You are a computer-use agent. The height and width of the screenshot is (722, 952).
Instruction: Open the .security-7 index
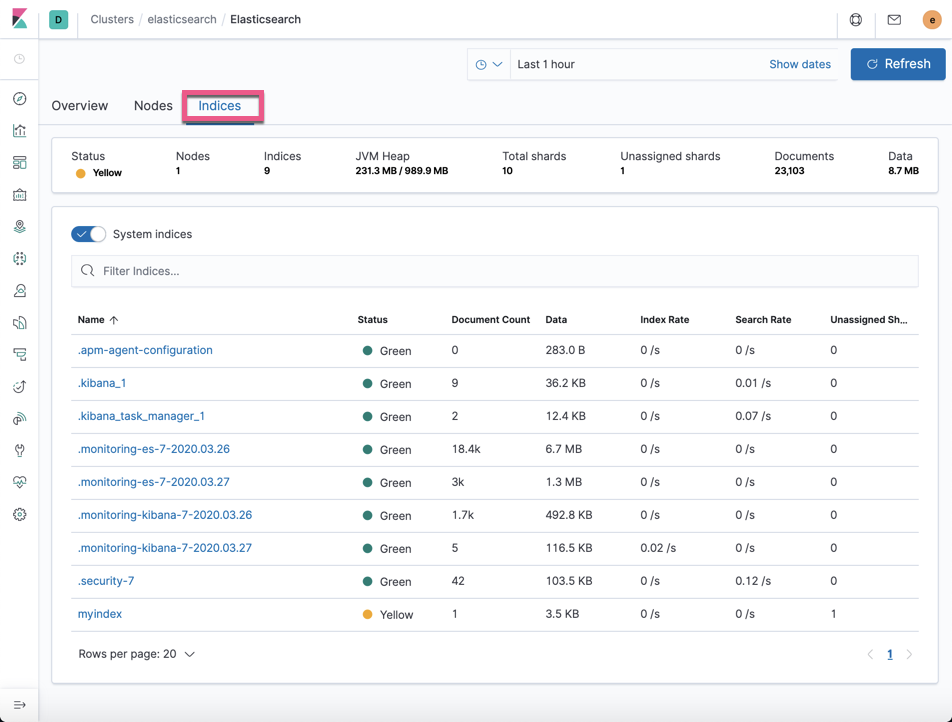coord(106,581)
